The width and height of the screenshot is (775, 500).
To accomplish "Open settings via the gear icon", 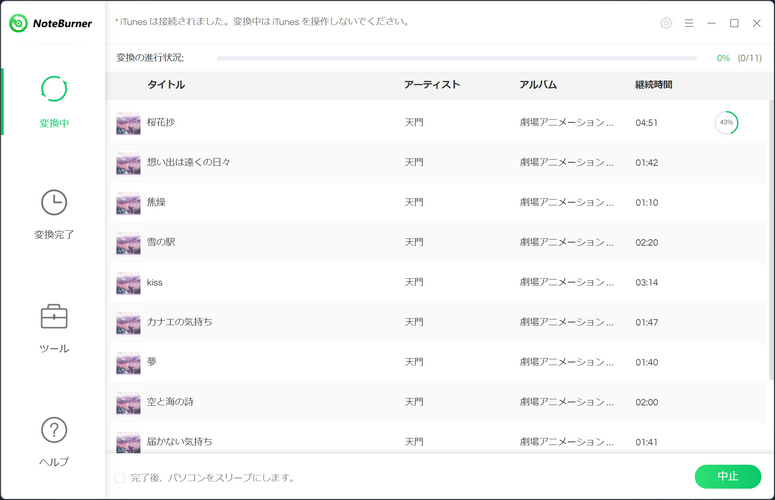I will (x=666, y=23).
